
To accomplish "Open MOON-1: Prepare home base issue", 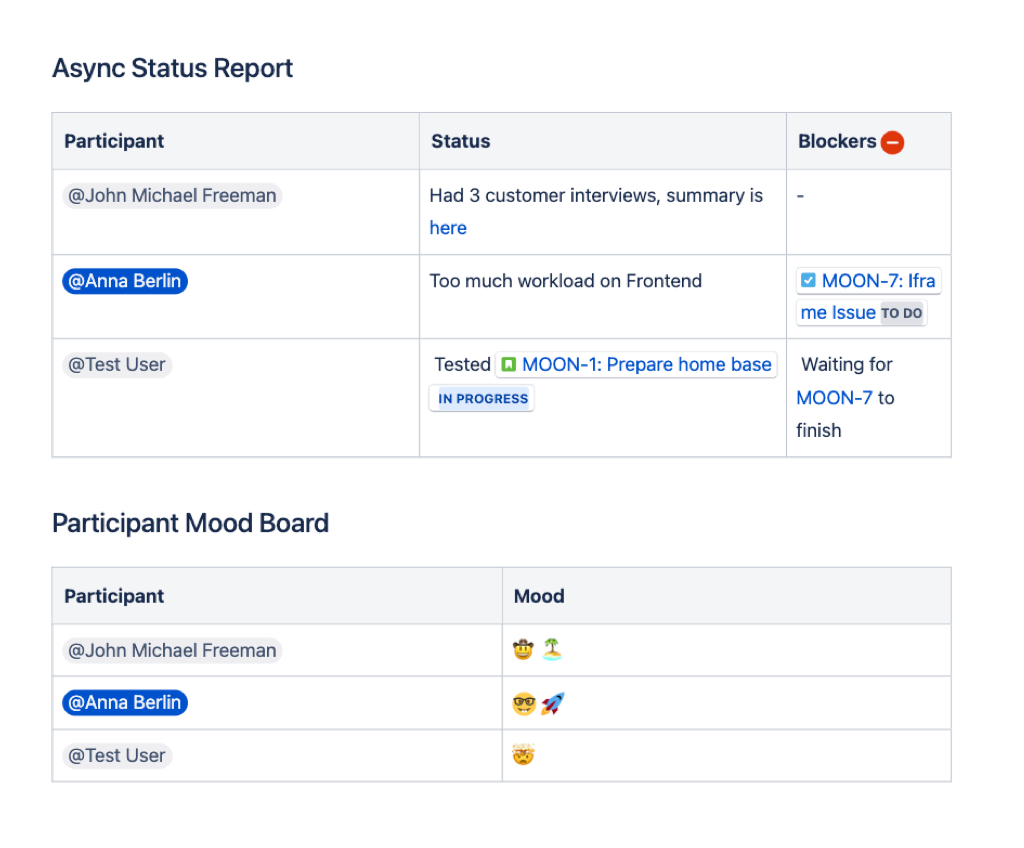I will click(x=647, y=365).
